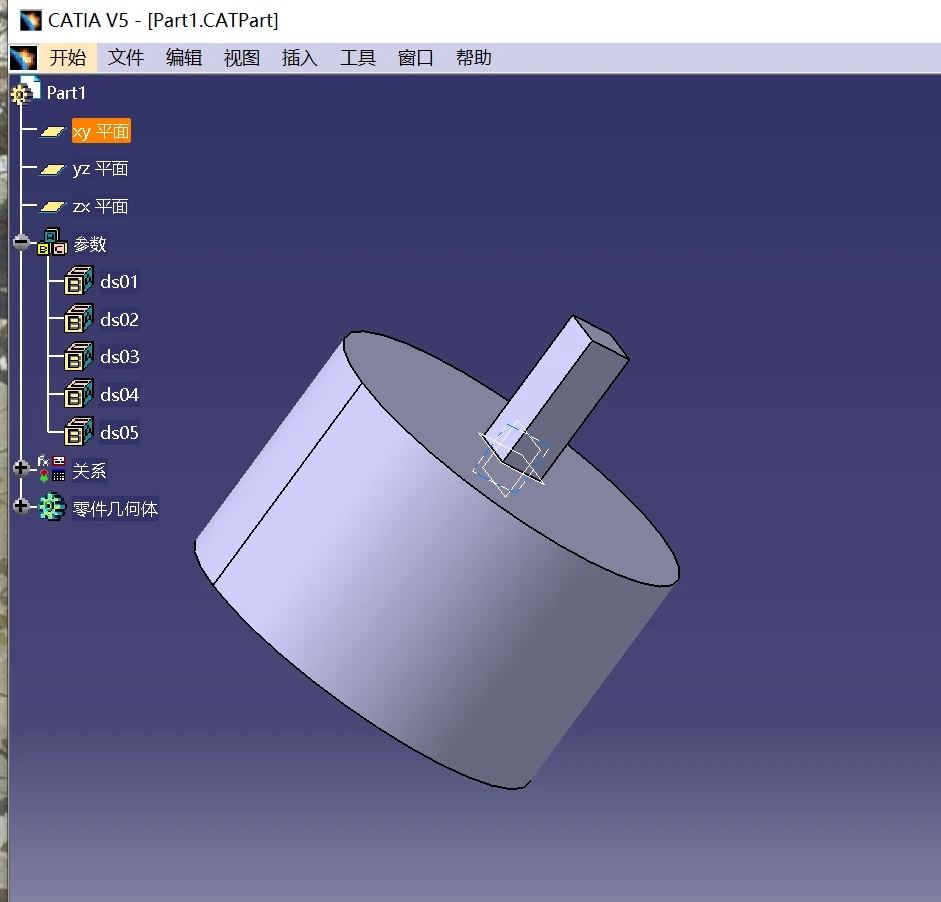Expand the 关系 relations node

(x=21, y=468)
